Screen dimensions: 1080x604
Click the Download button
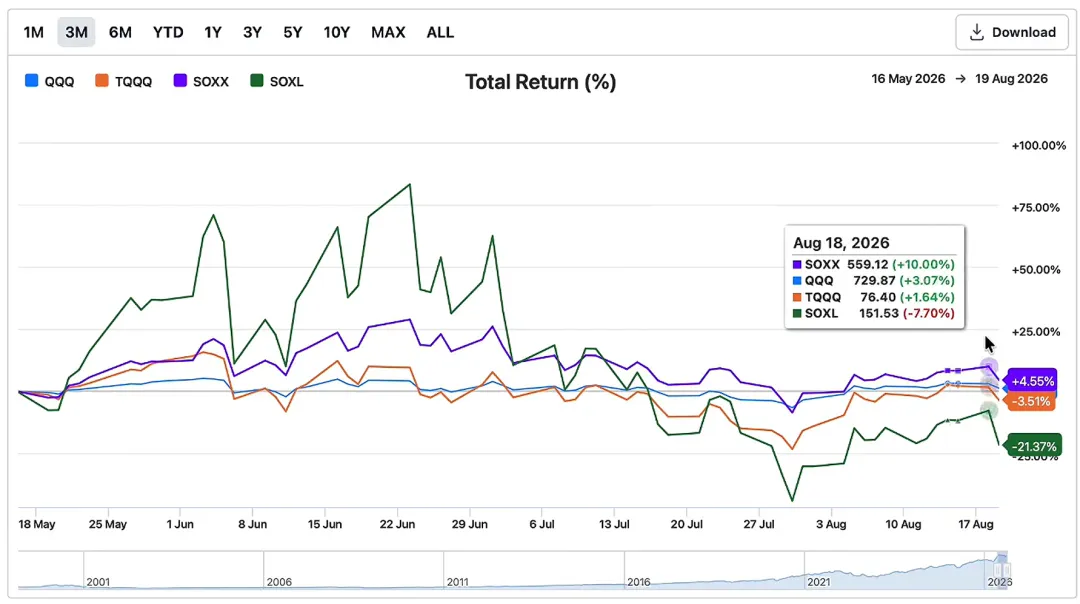point(1012,32)
